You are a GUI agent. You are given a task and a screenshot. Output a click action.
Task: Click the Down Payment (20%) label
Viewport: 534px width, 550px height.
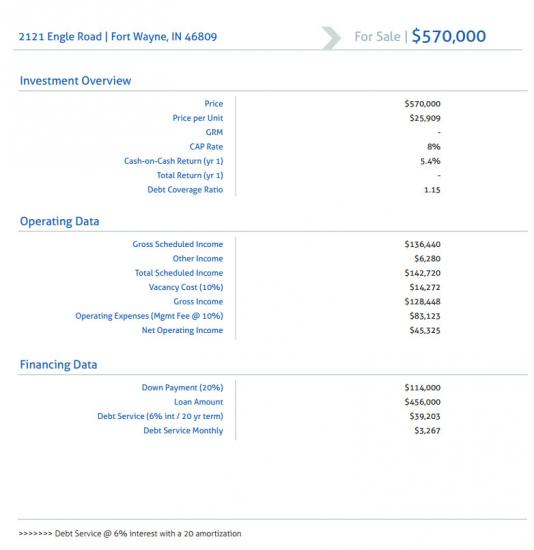(182, 388)
